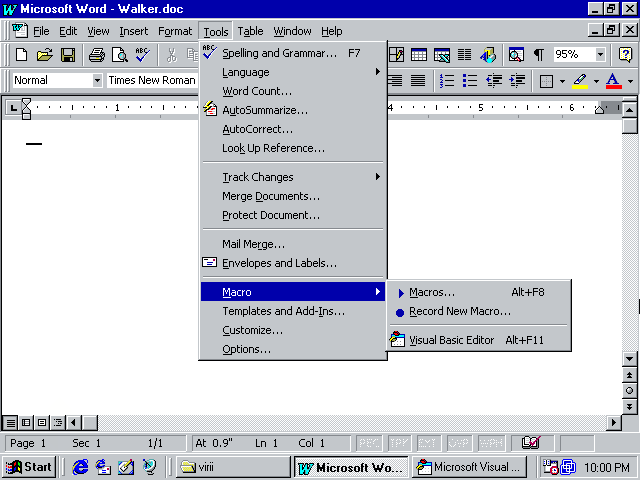Expand the Track Changes submenu
The width and height of the screenshot is (640, 480).
(x=293, y=177)
